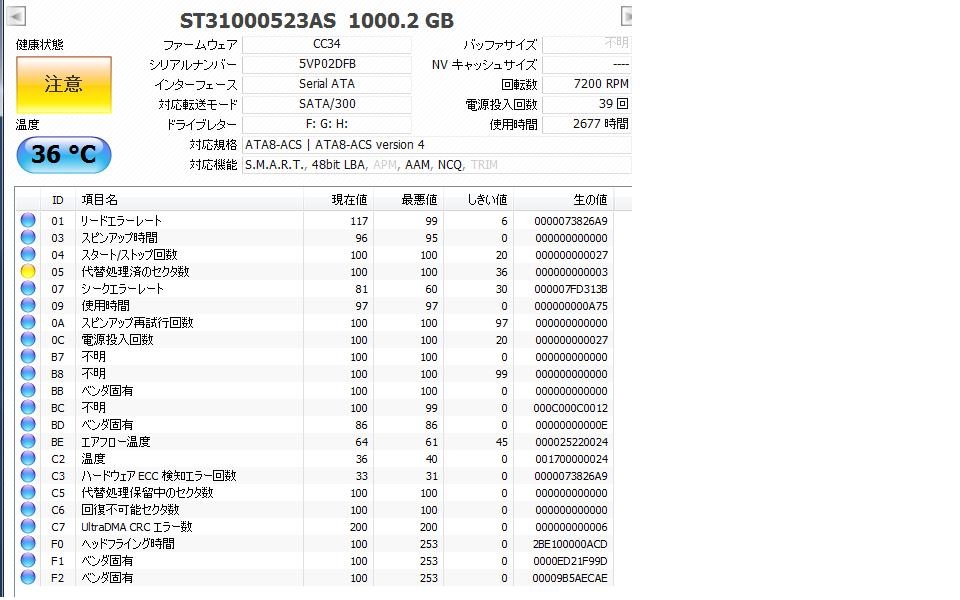Viewport: 960px width, 600px height.
Task: Click the ID column header
Action: click(x=58, y=200)
